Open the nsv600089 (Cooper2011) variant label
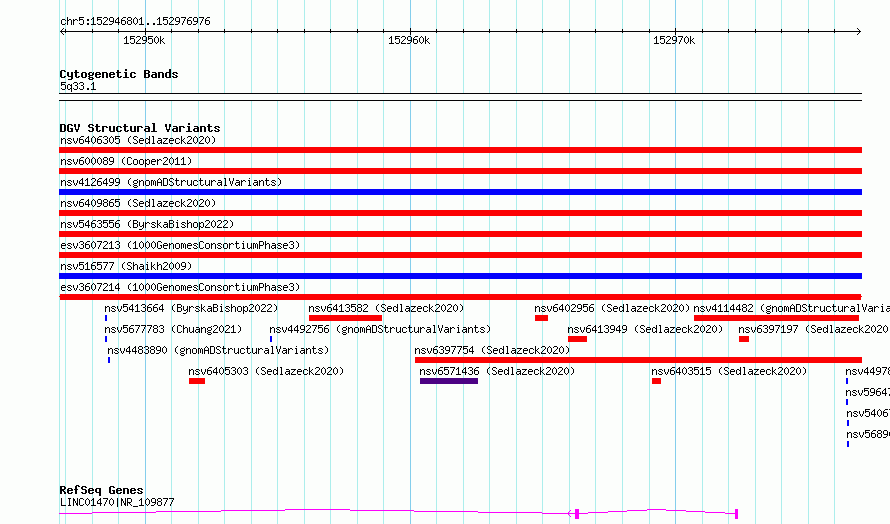Image resolution: width=890 pixels, height=524 pixels. click(x=126, y=161)
